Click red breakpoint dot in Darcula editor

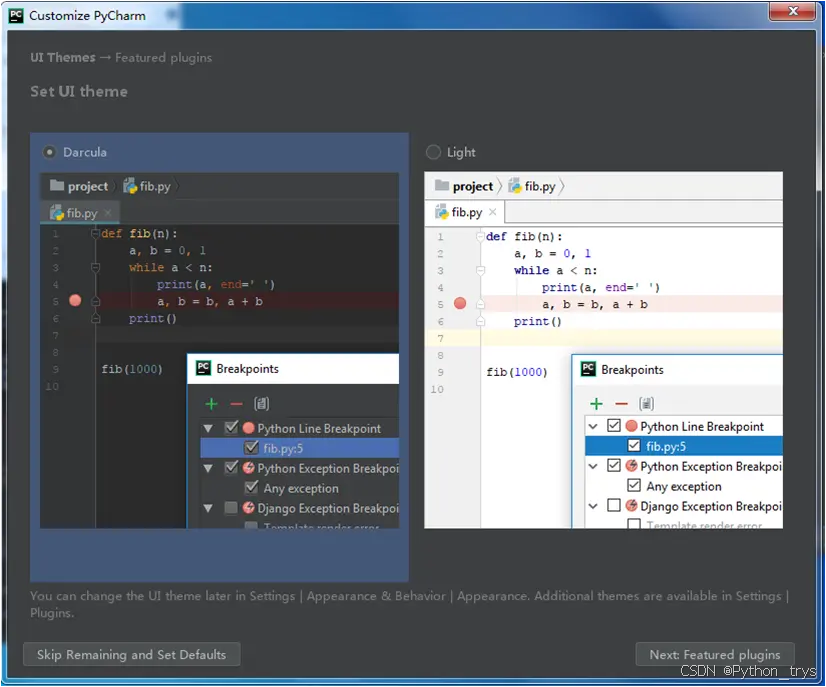click(x=75, y=301)
